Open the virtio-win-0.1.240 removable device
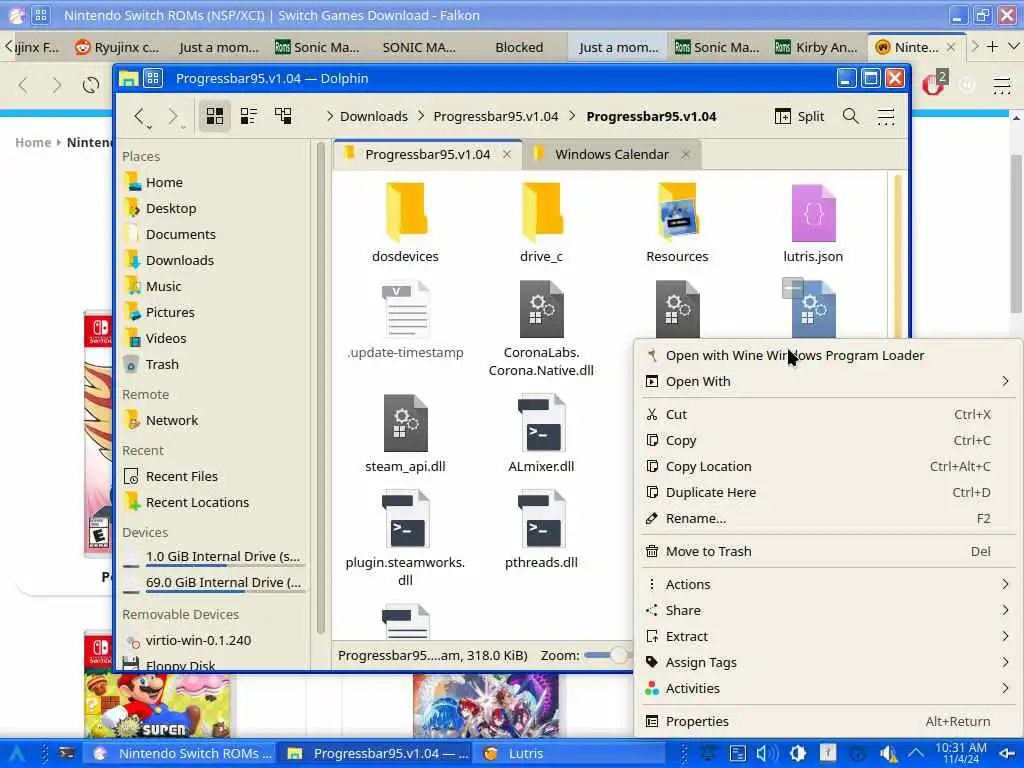Viewport: 1024px width, 768px height. (x=214, y=641)
